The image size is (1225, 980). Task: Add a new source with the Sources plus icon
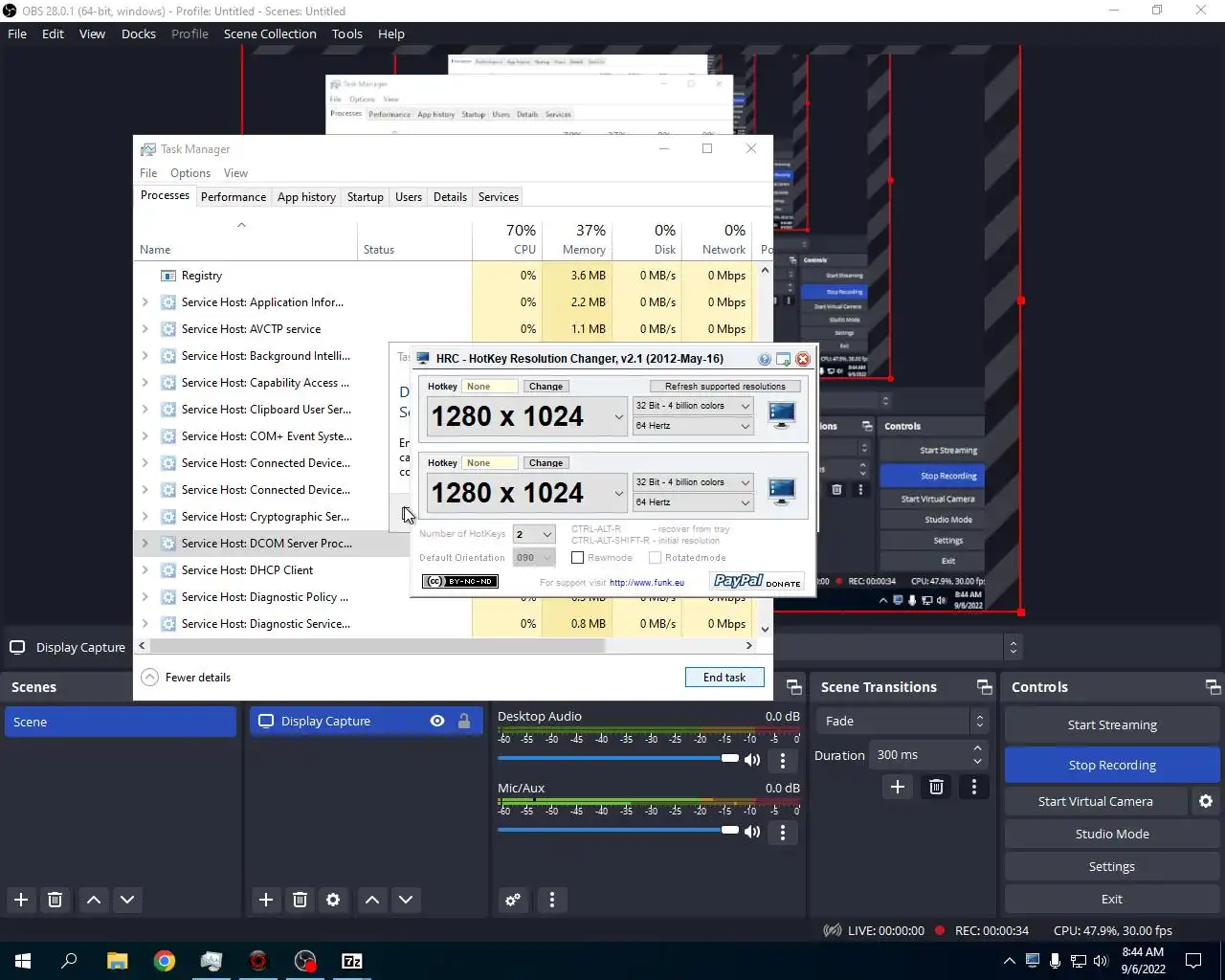point(266,900)
